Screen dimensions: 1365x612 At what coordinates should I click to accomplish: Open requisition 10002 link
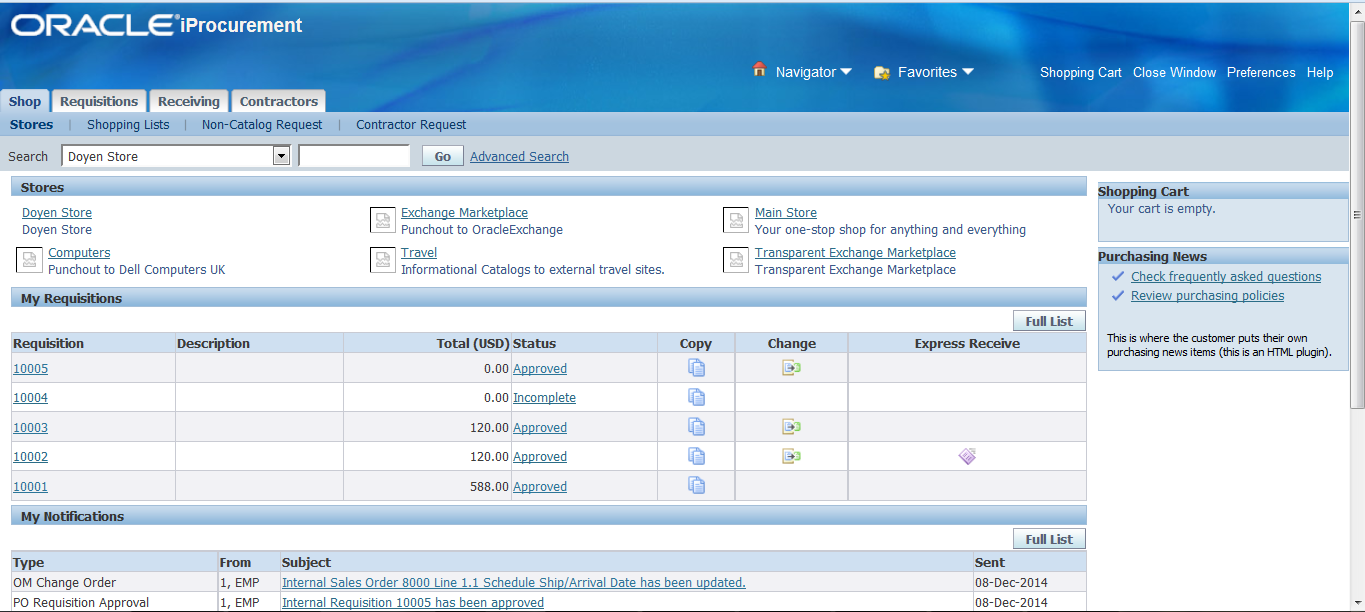(30, 456)
